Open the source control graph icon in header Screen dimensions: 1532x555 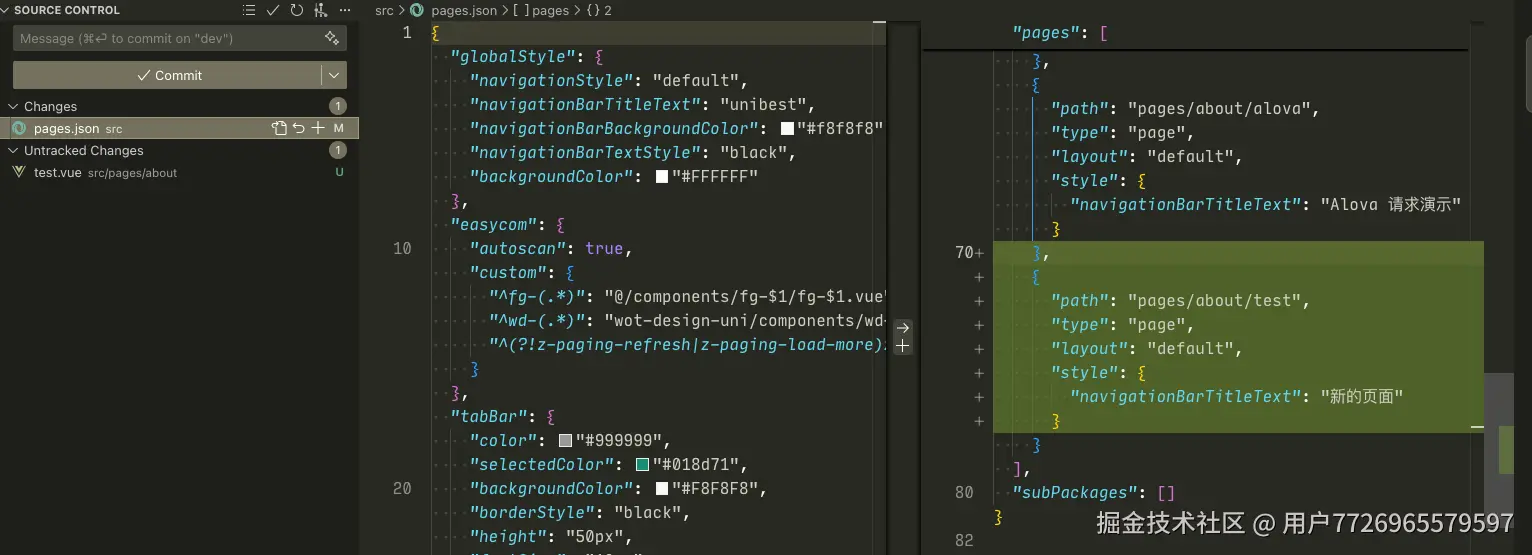pos(321,10)
